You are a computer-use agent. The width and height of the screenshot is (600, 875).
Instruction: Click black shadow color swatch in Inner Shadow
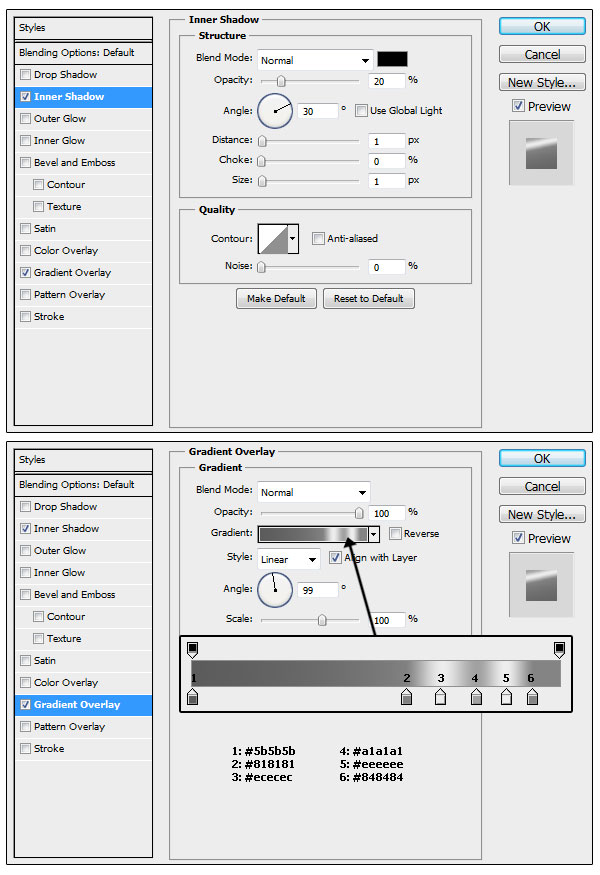pyautogui.click(x=392, y=59)
